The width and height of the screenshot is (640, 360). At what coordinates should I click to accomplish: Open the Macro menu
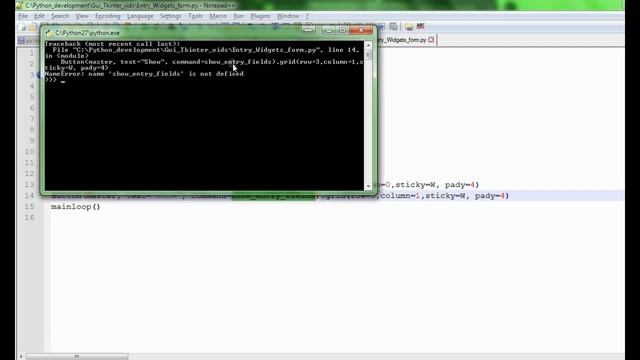(x=218, y=16)
